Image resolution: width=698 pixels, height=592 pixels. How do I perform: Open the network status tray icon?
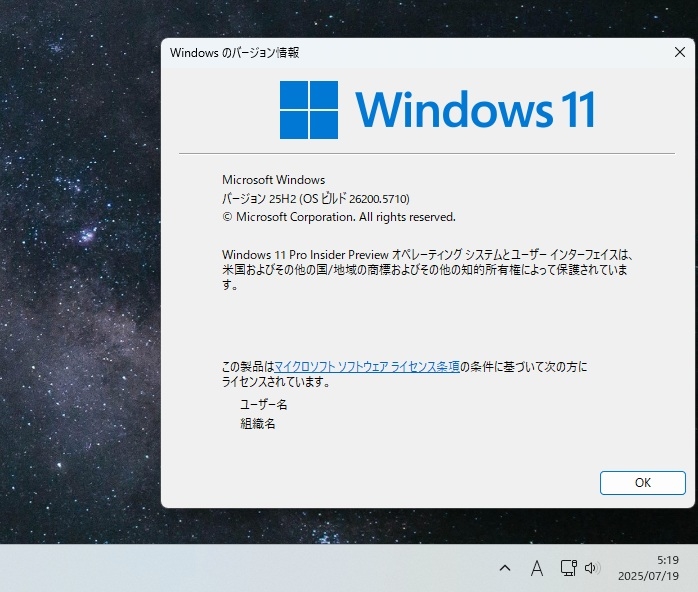tap(568, 568)
